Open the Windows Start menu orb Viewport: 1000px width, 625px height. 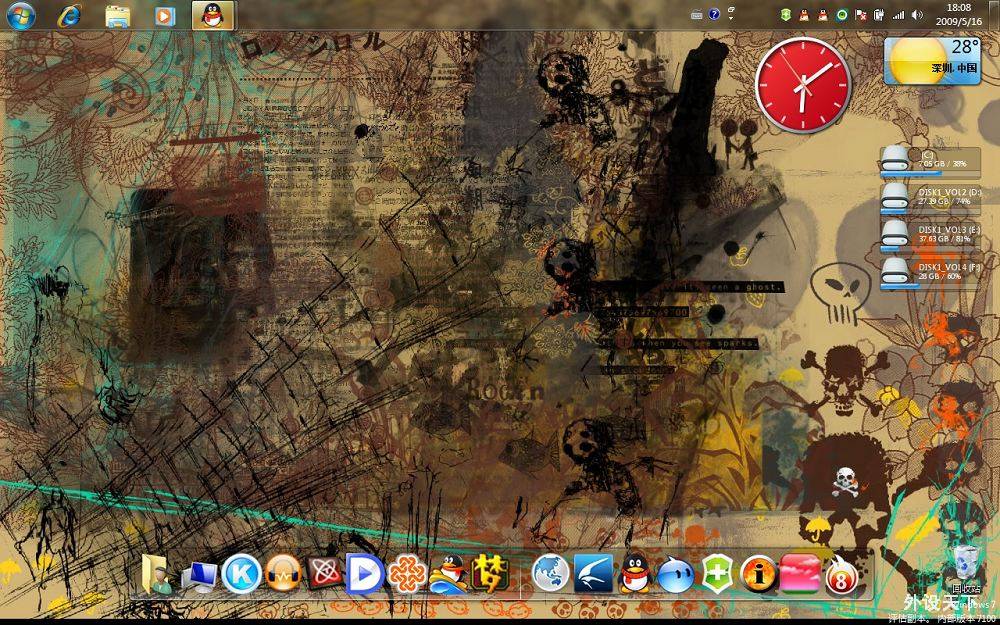20,15
